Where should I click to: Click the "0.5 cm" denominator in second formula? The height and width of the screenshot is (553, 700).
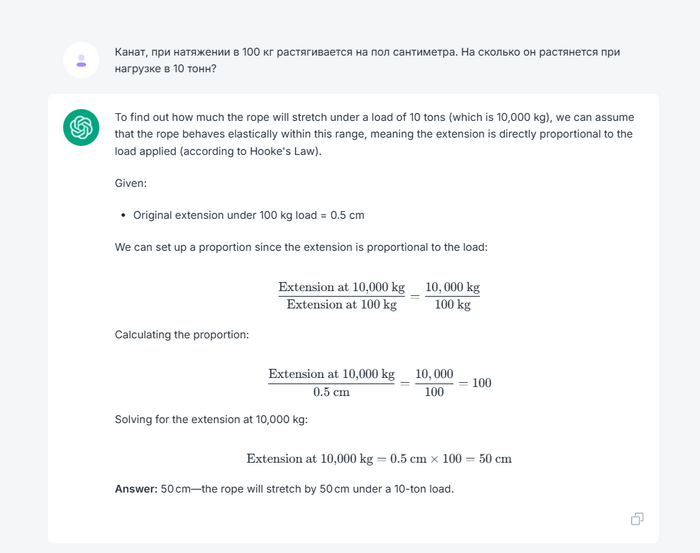(x=331, y=392)
